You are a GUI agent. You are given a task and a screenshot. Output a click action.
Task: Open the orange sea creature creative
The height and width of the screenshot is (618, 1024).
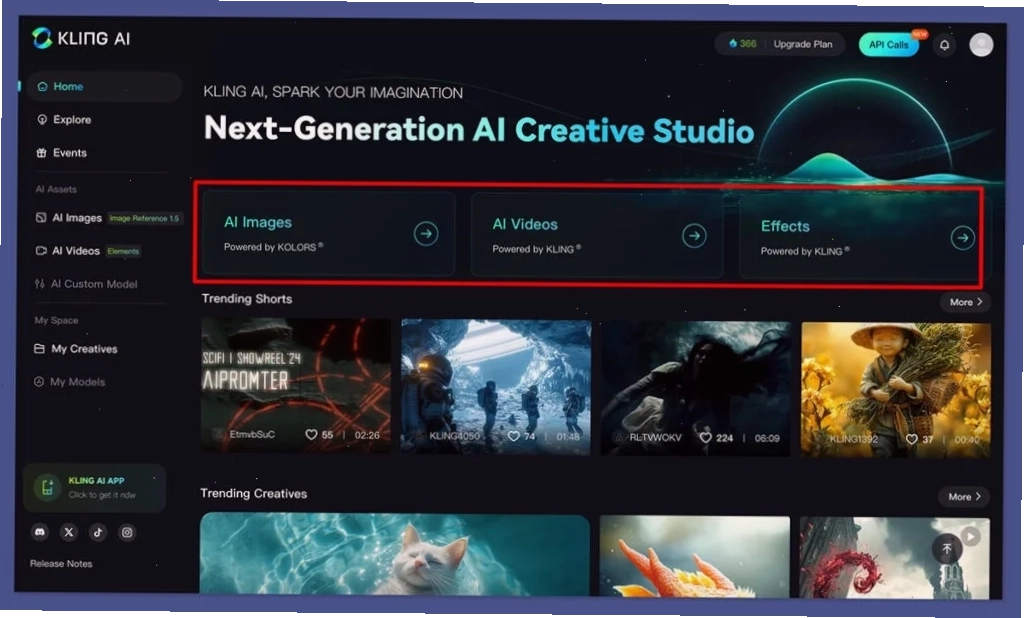tap(694, 557)
